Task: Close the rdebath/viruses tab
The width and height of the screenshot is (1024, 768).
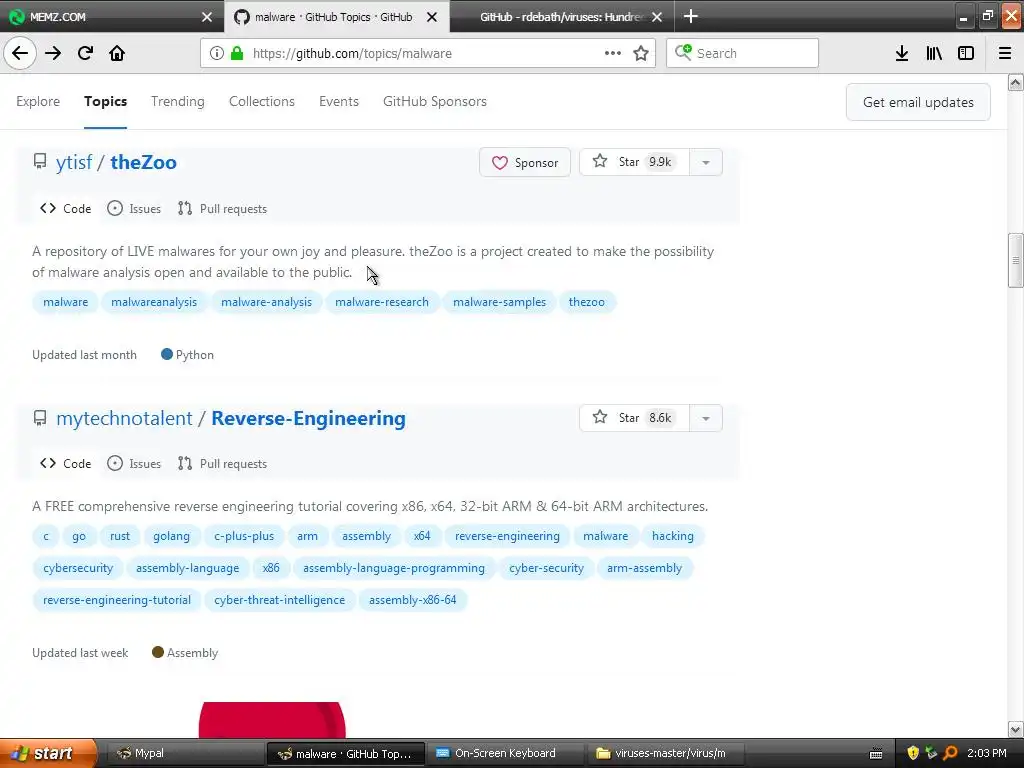Action: coord(657,17)
